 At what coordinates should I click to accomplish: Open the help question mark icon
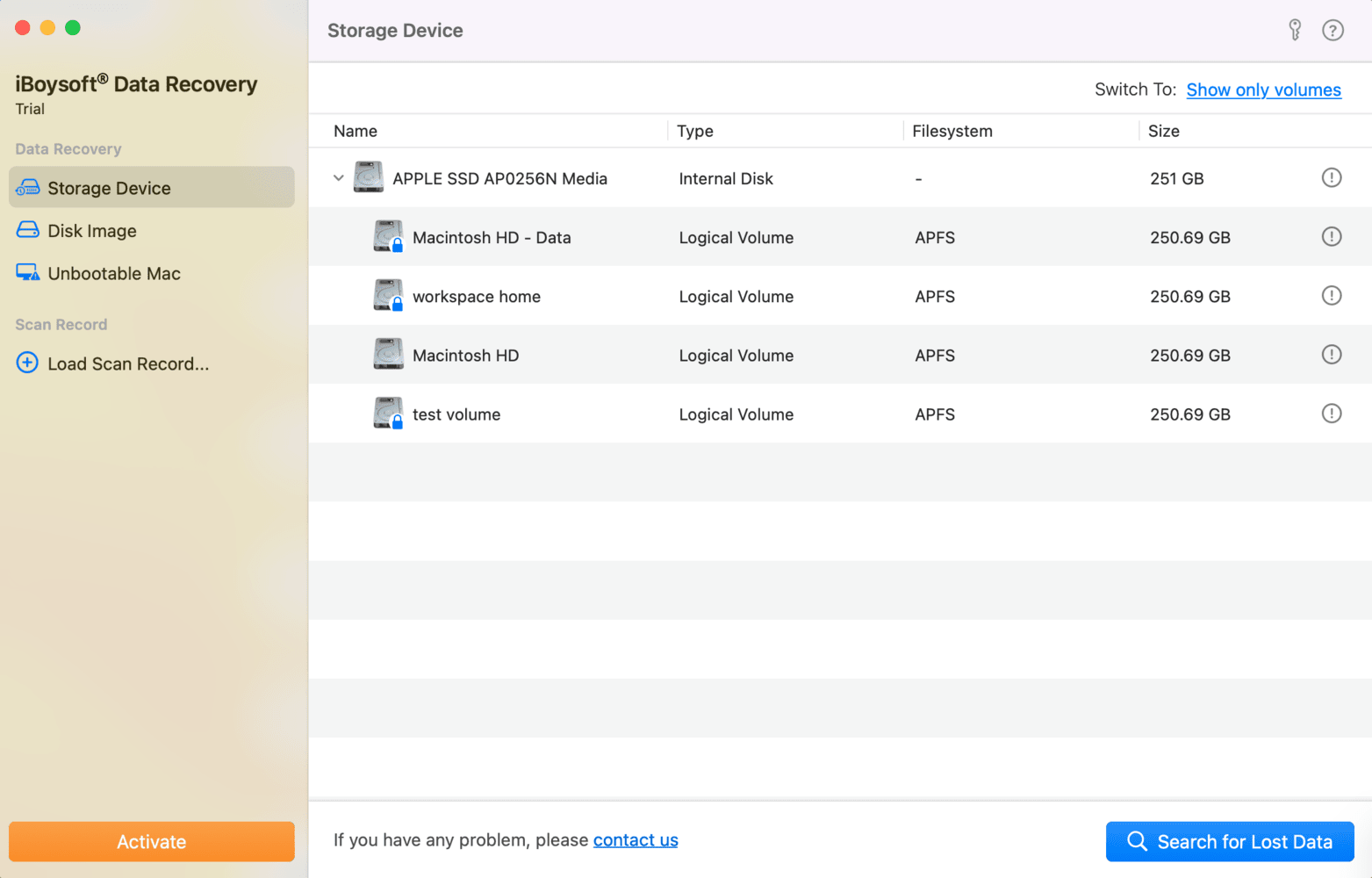[1332, 30]
